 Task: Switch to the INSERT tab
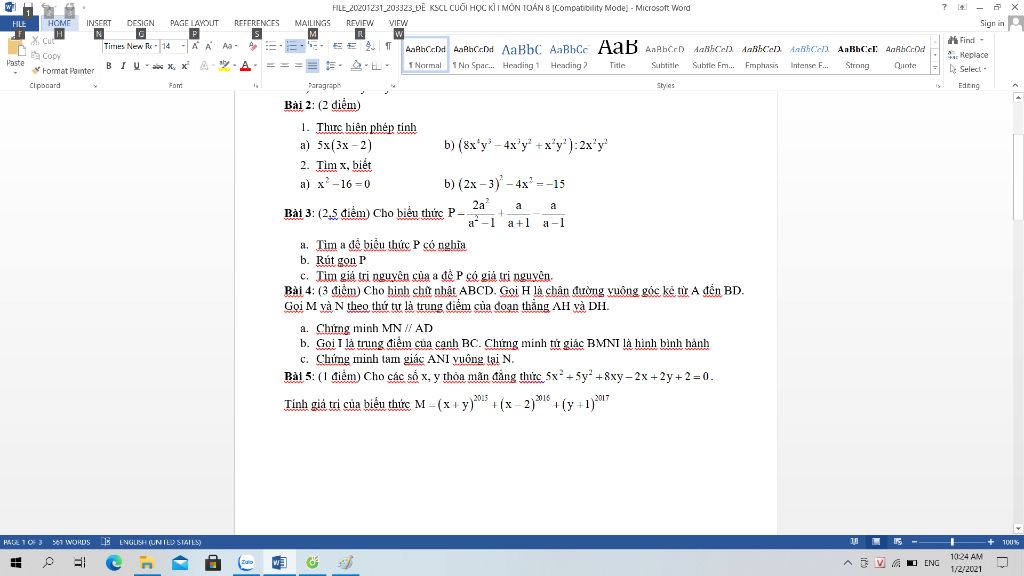pos(99,24)
